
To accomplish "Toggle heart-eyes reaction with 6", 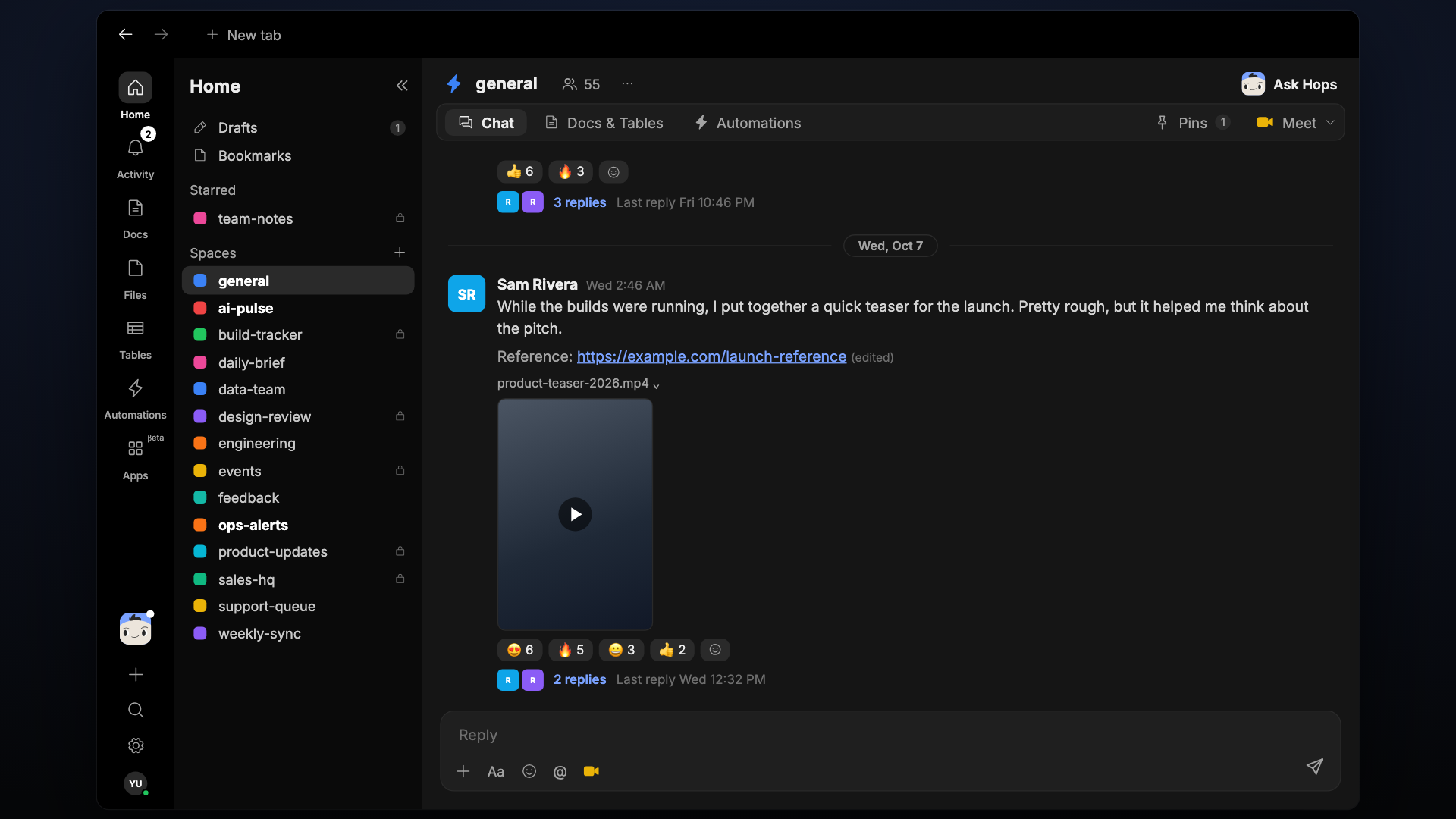I will coord(520,650).
